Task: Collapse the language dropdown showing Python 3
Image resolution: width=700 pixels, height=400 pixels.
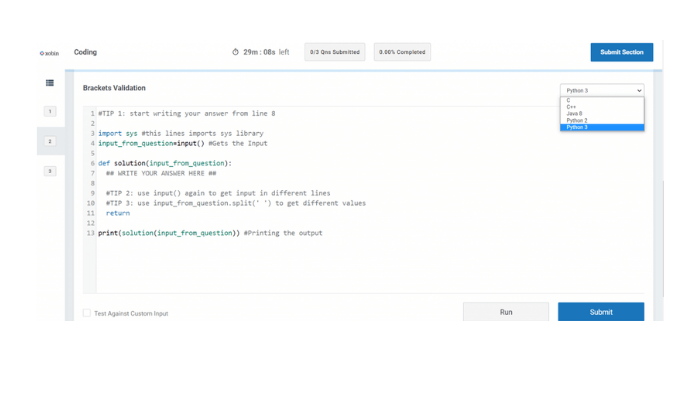Action: 602,90
